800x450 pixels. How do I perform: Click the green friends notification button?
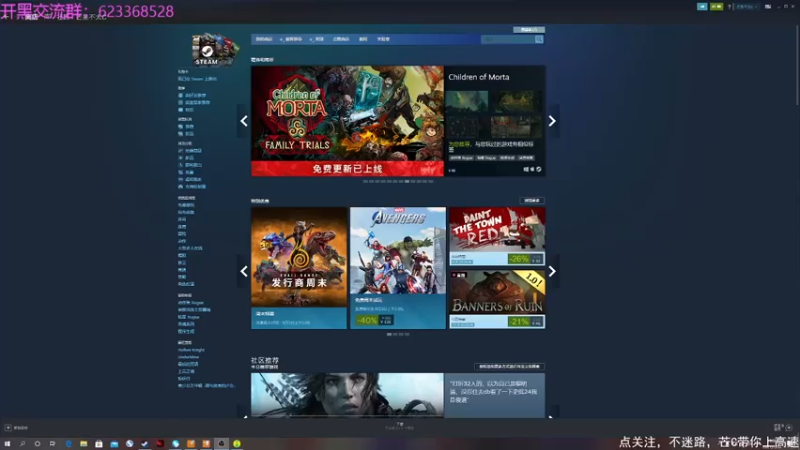pos(716,7)
